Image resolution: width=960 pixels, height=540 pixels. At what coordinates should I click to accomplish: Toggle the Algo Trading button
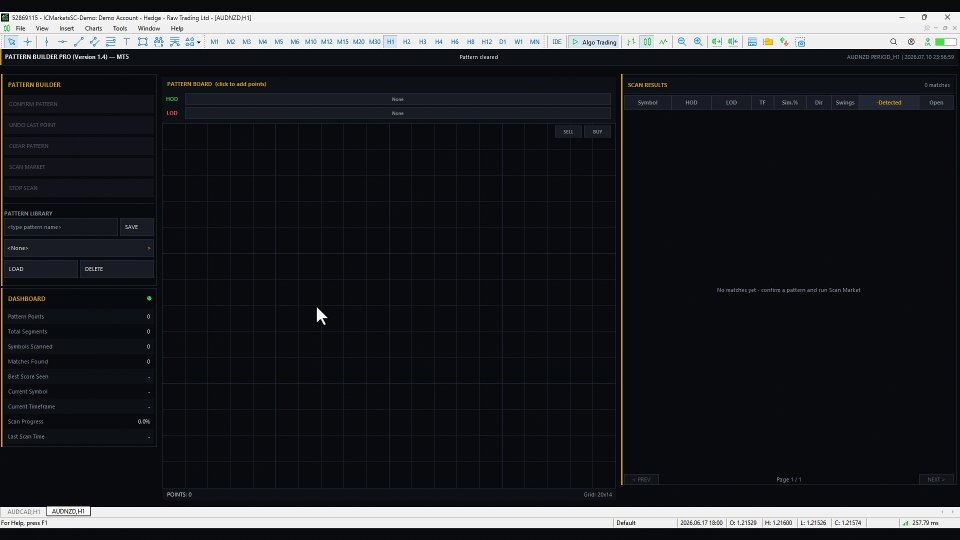[x=593, y=42]
